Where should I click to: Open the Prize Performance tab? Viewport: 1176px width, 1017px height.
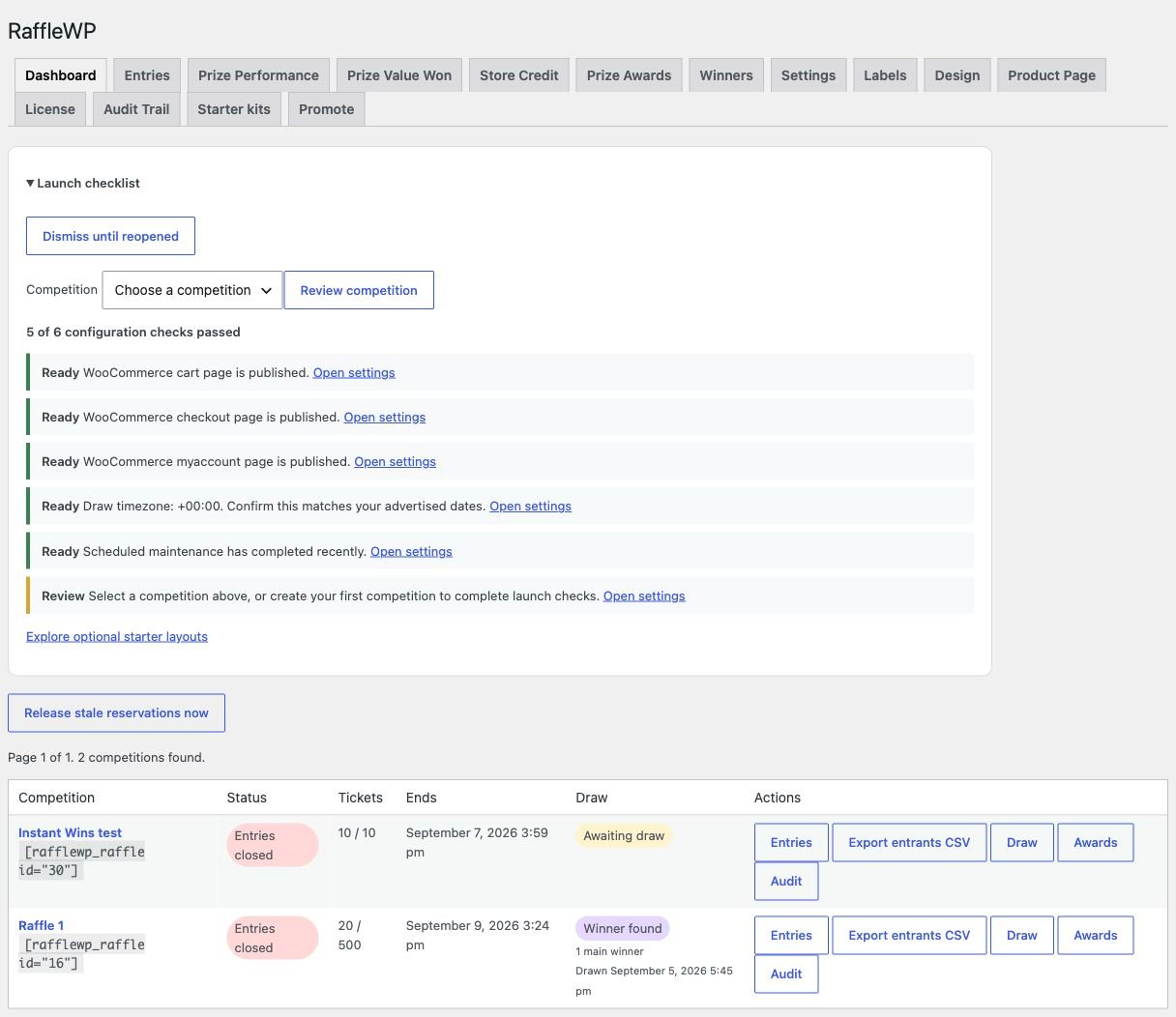click(x=258, y=75)
